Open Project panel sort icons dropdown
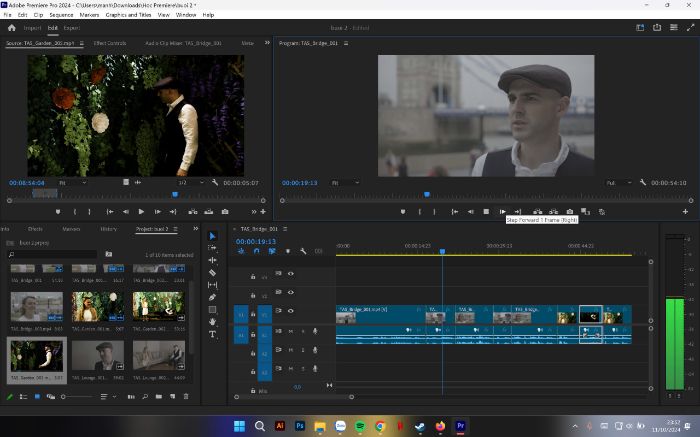Screen dimensions: 700x437 [x=107, y=396]
